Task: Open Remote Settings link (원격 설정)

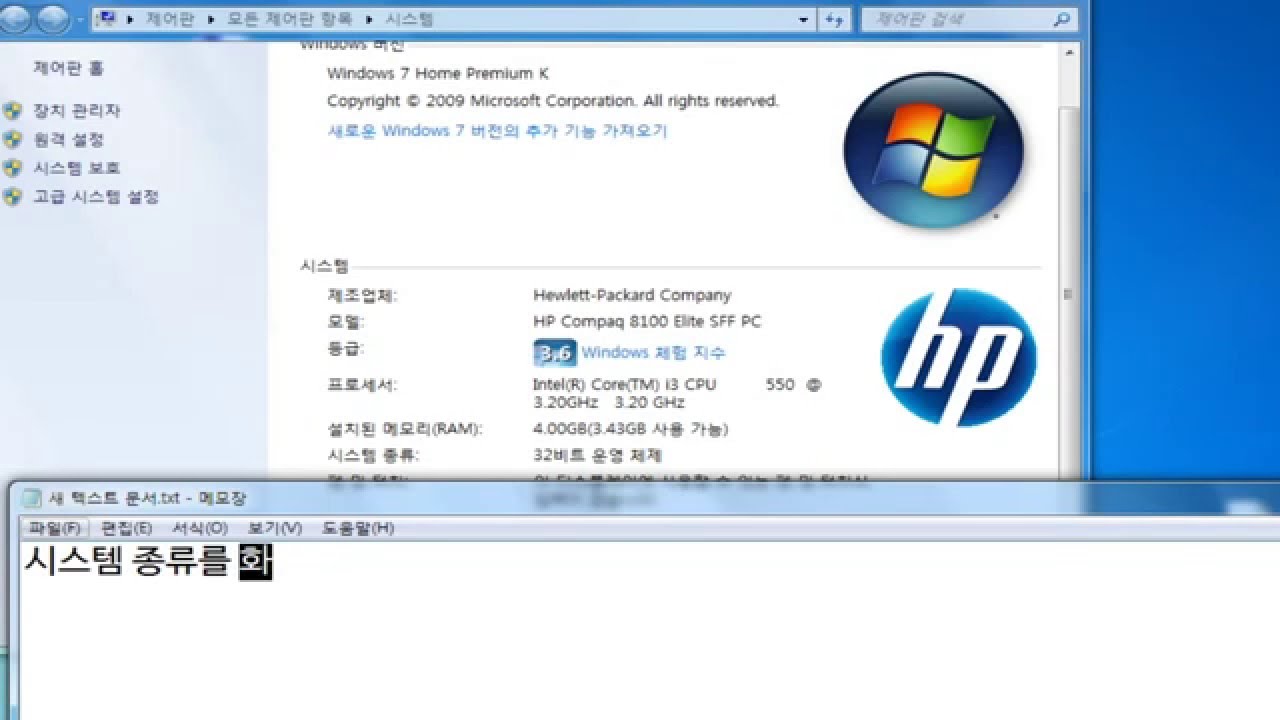Action: 68,140
